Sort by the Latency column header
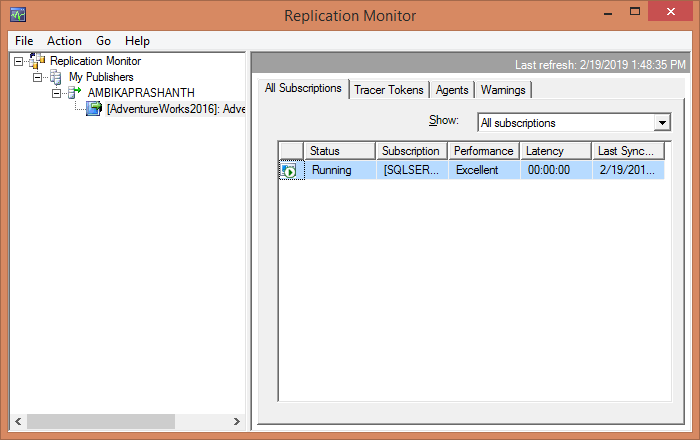 click(x=555, y=151)
